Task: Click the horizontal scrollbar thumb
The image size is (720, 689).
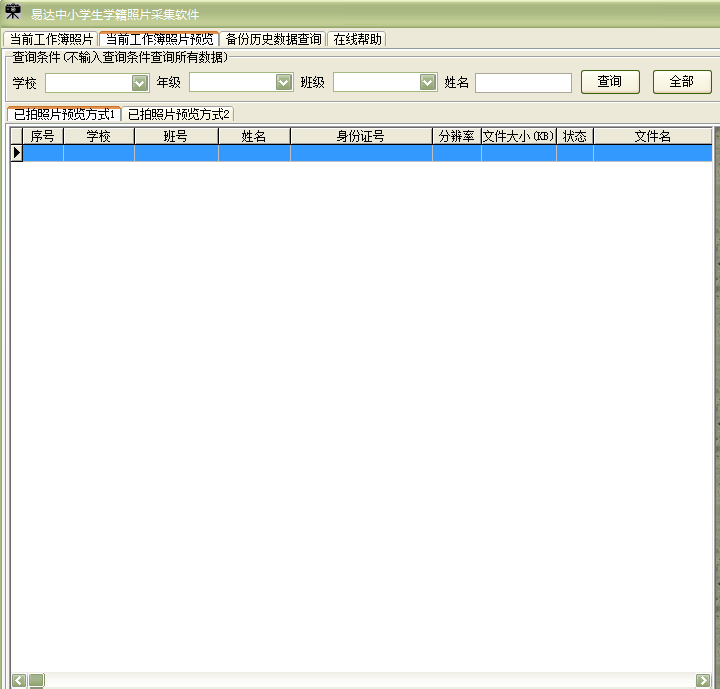Action: 36,680
